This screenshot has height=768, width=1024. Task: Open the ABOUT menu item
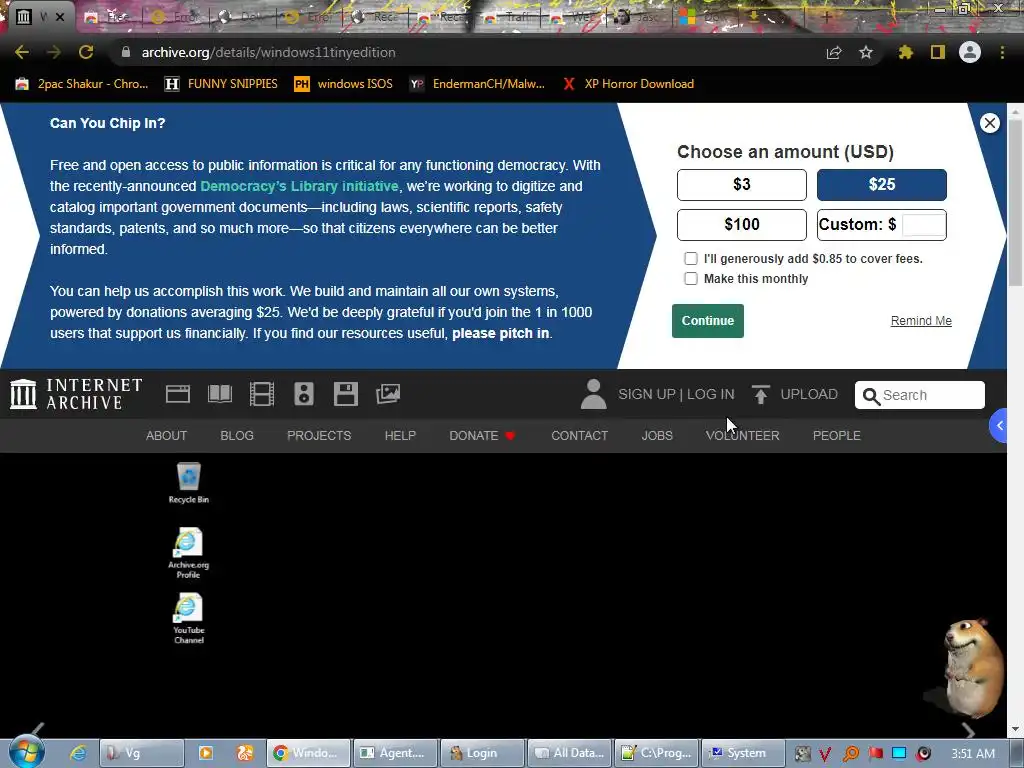click(x=167, y=436)
